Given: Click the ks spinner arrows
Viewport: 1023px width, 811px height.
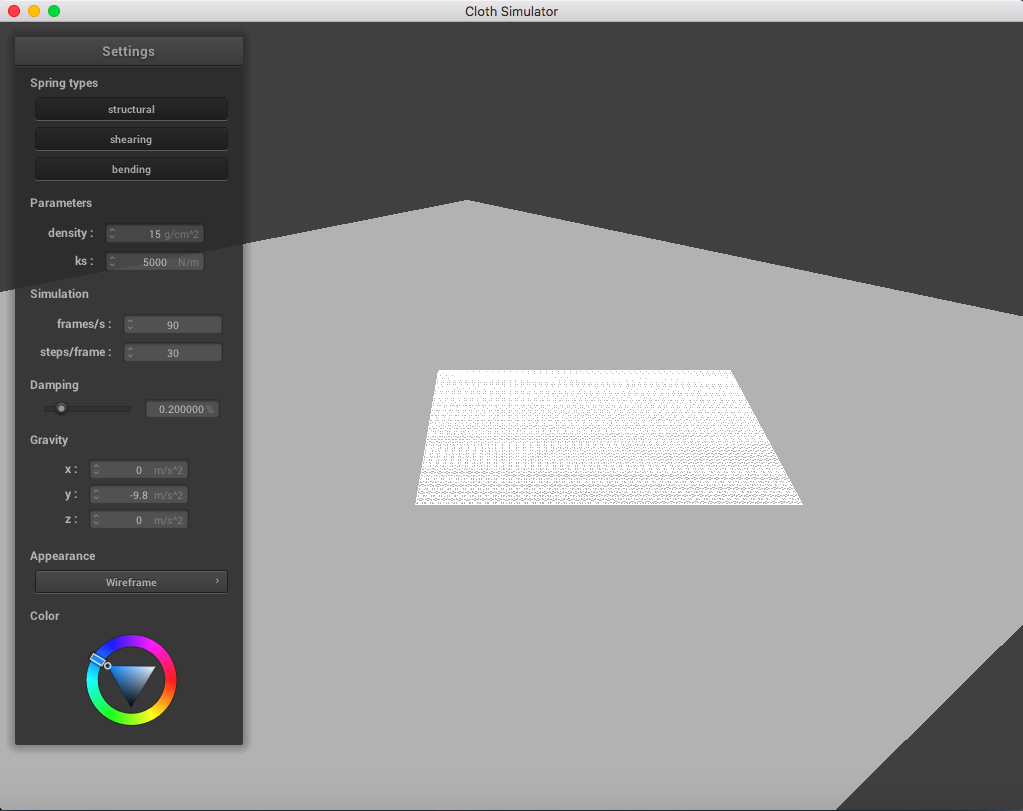Looking at the screenshot, I should coord(112,262).
